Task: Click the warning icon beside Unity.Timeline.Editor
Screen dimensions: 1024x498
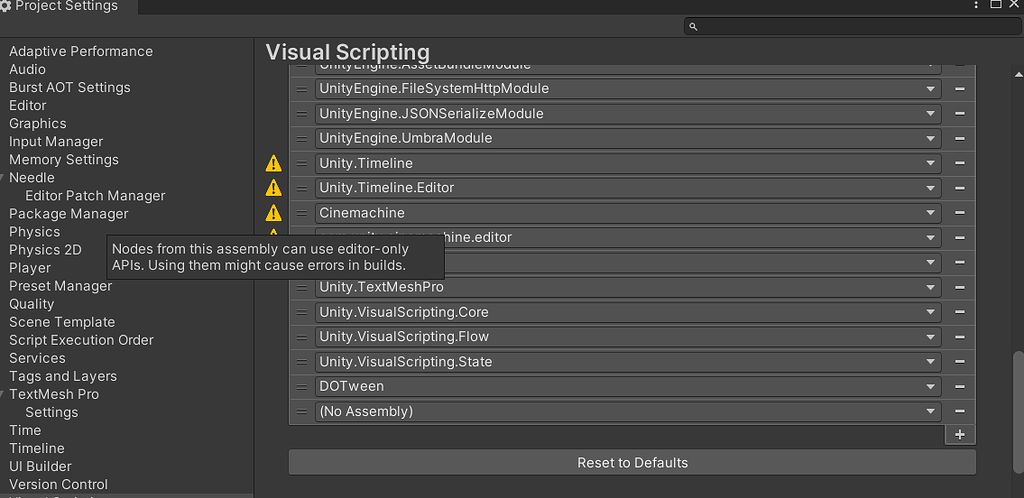Action: (x=273, y=188)
